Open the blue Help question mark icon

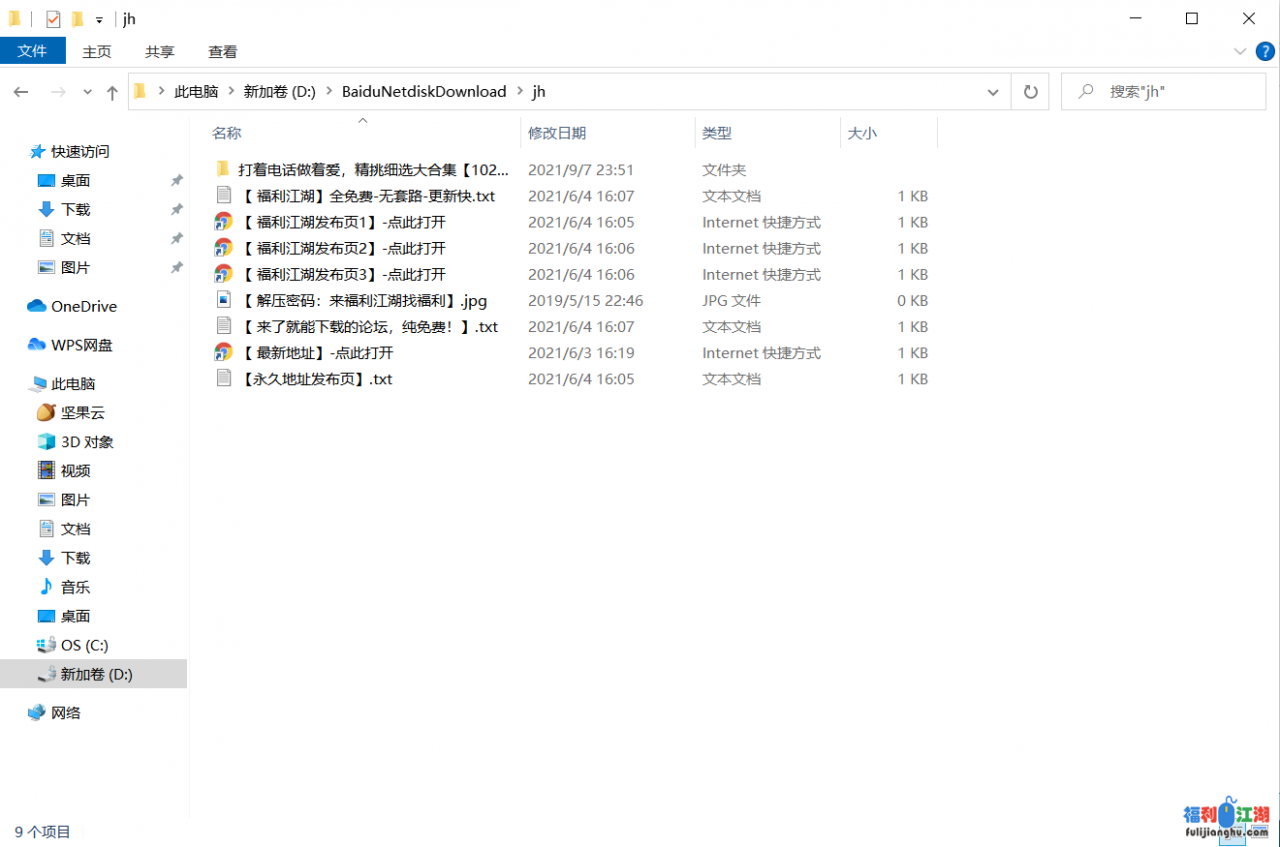pos(1265,51)
